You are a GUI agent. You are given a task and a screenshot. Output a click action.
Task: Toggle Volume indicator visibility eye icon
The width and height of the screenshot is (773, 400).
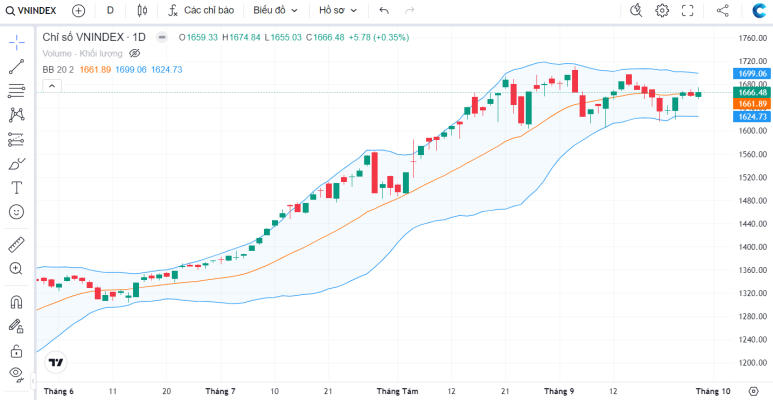point(135,53)
